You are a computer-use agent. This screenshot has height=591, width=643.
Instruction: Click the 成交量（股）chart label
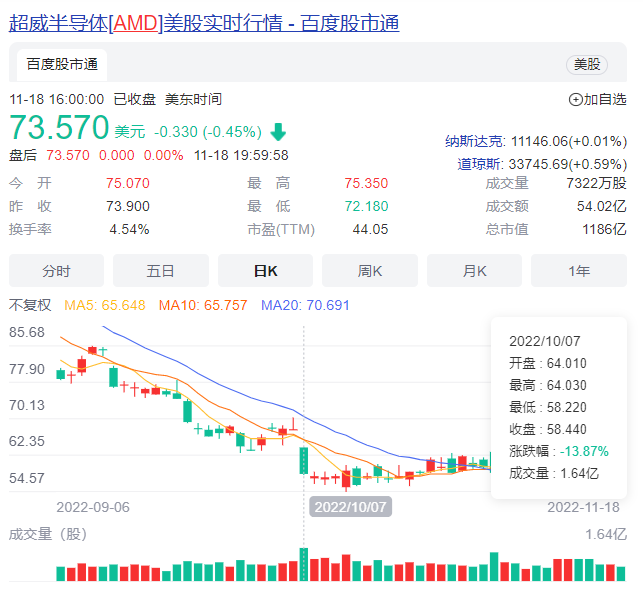tap(48, 534)
